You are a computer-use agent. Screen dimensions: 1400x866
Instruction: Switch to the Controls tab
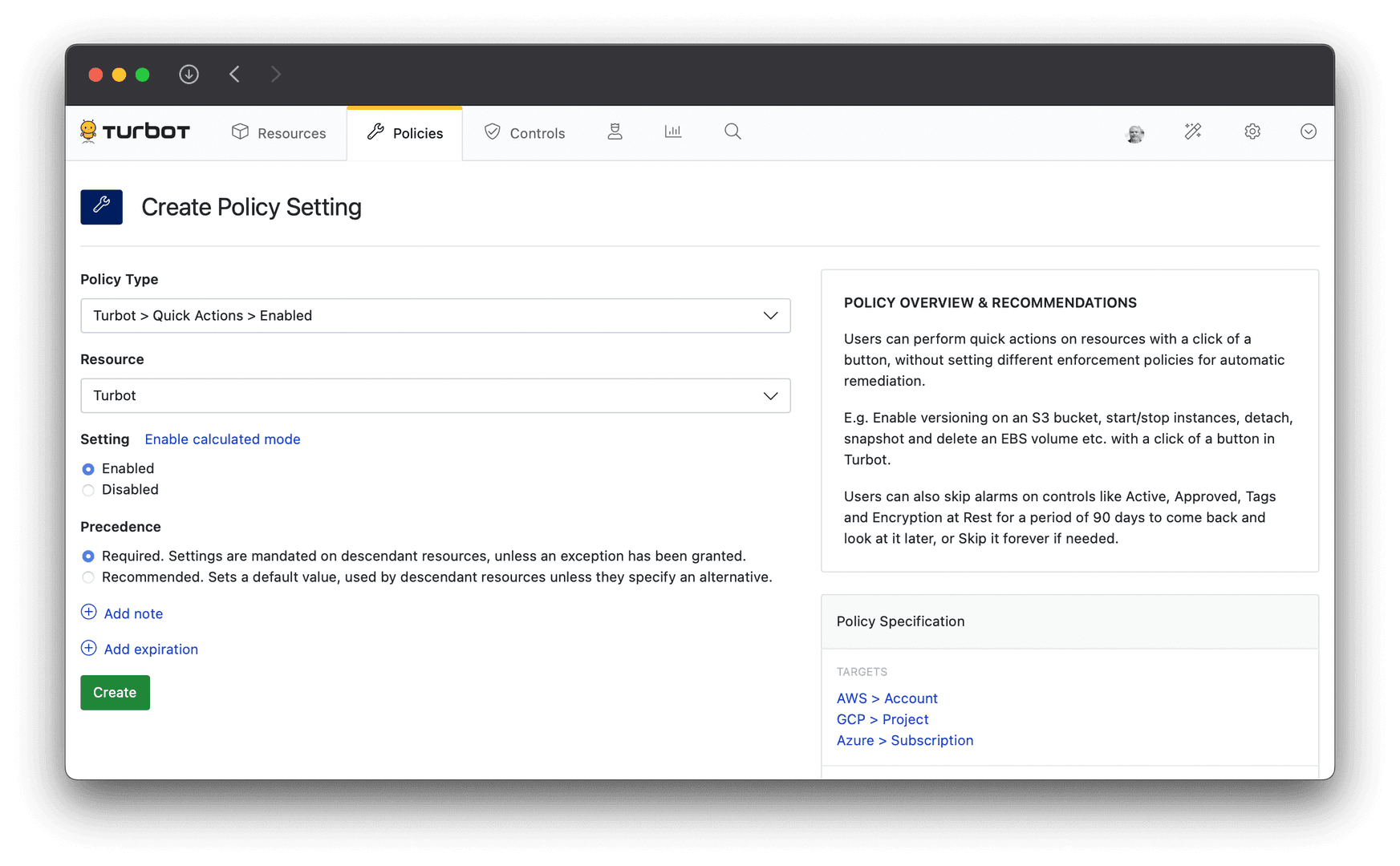[525, 133]
